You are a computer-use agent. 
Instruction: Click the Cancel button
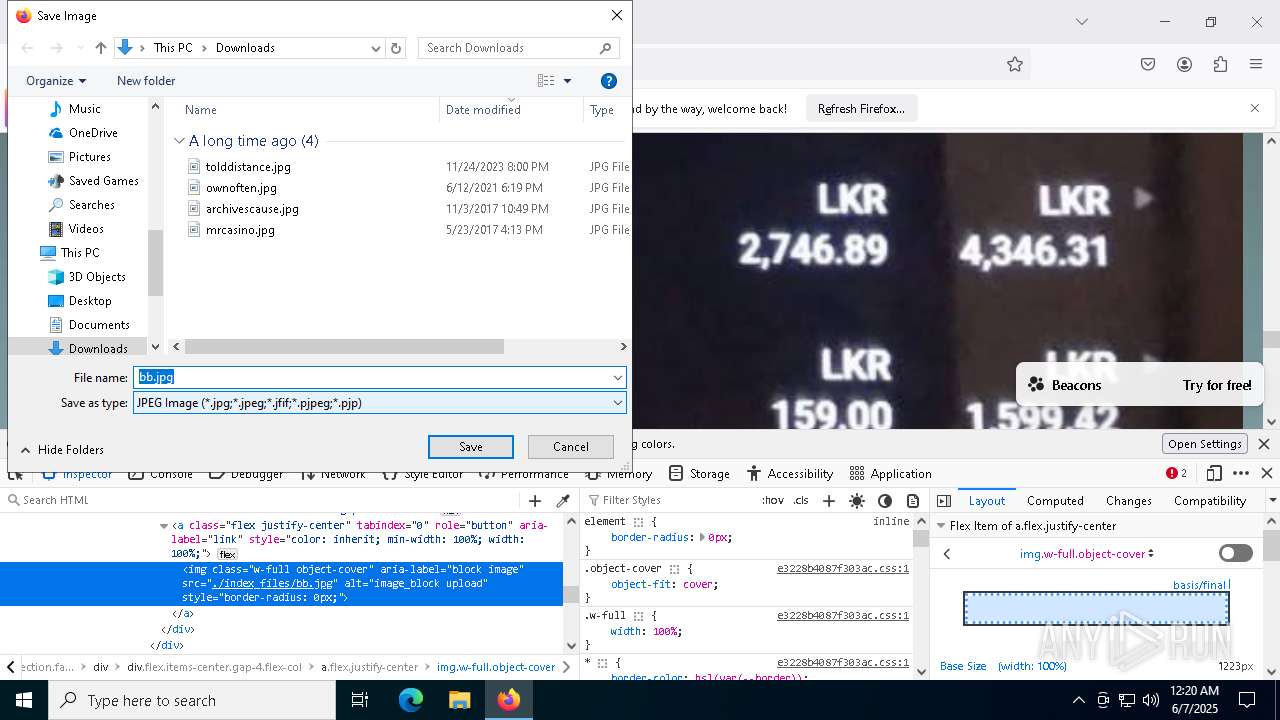pyautogui.click(x=571, y=447)
